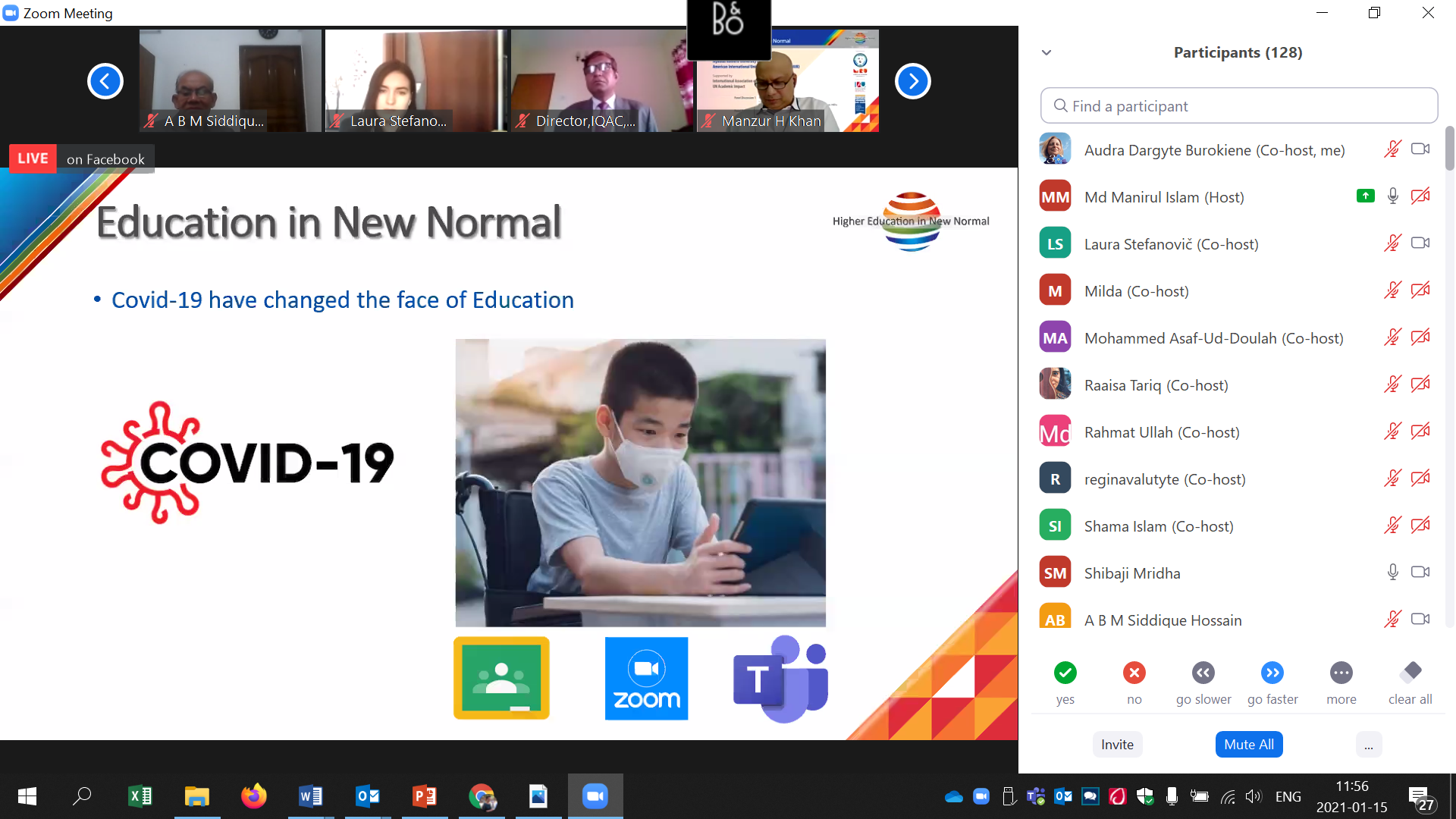
Task: Select Manzur H Khan video thumbnail
Action: click(787, 80)
